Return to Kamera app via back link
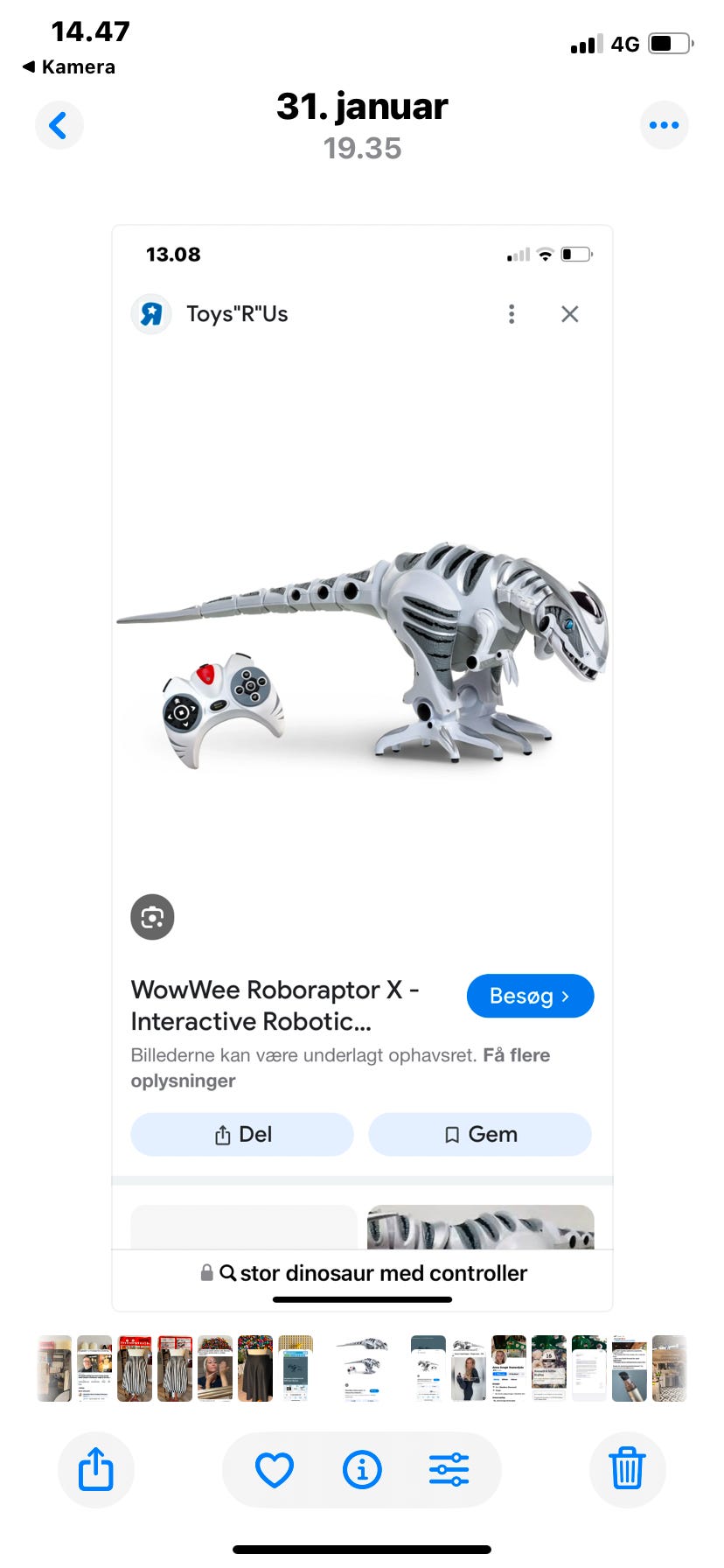Viewport: 724px width, 1568px height. (x=69, y=67)
